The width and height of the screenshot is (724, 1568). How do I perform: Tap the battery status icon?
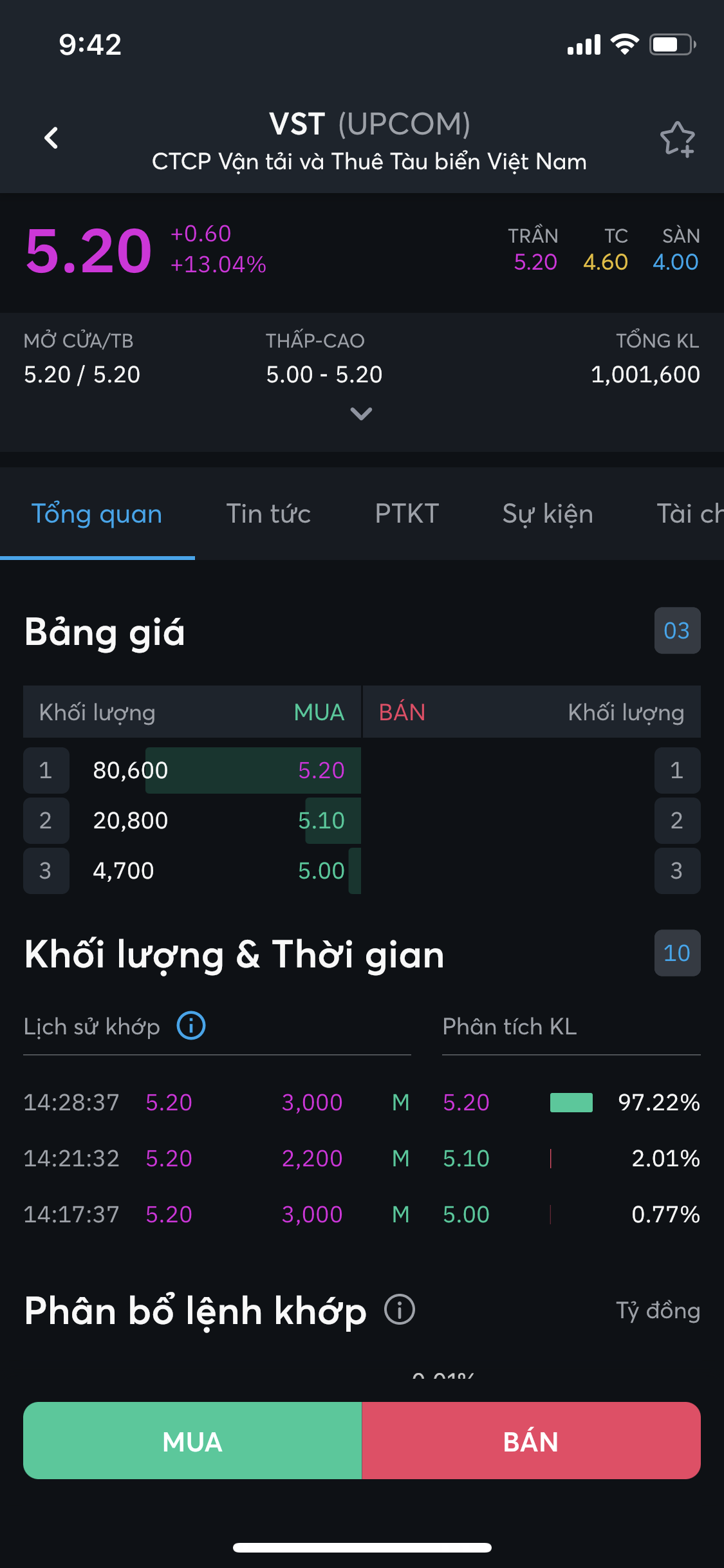tap(672, 44)
